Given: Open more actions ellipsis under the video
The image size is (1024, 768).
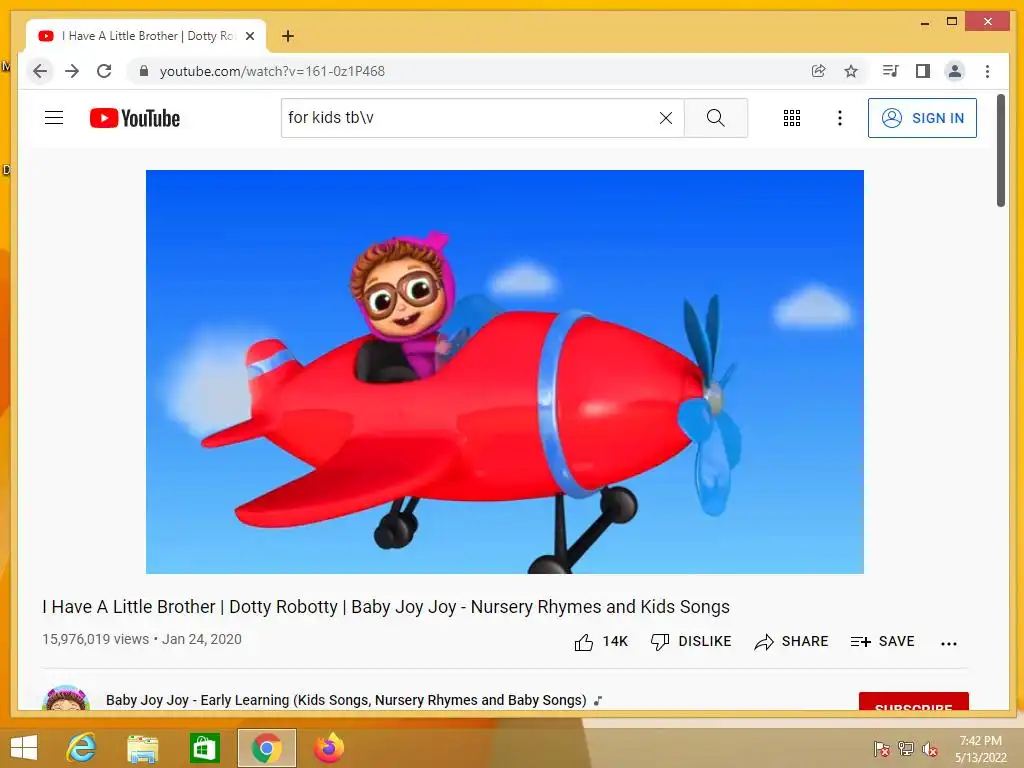Looking at the screenshot, I should (x=949, y=643).
